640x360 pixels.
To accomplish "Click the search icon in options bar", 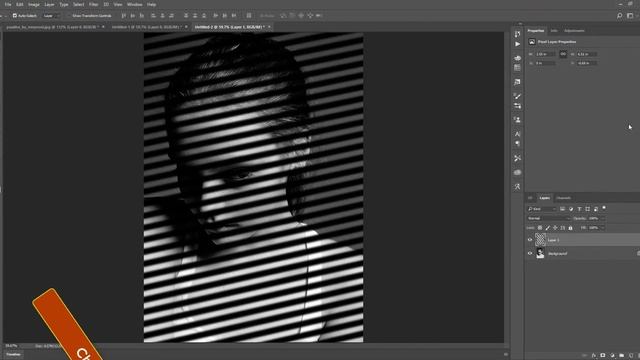I will point(620,16).
